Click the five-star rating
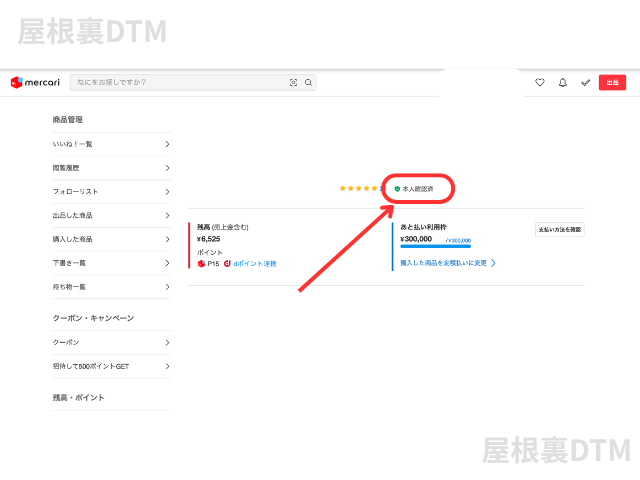The height and width of the screenshot is (480, 640). click(x=361, y=188)
